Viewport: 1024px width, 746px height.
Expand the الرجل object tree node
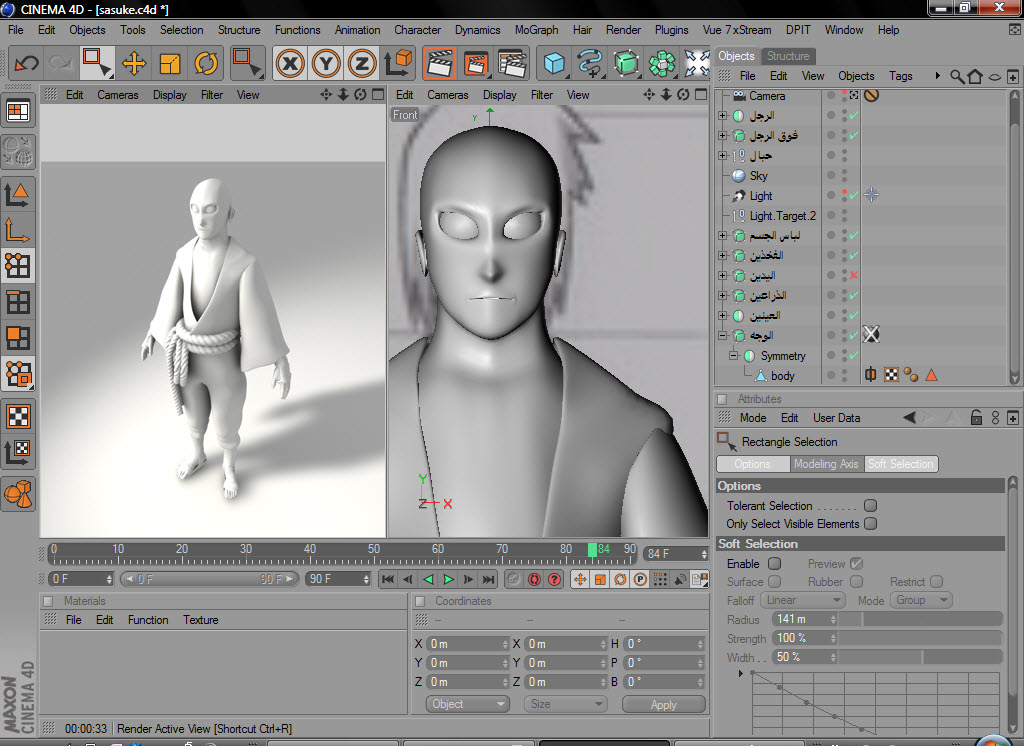click(722, 116)
